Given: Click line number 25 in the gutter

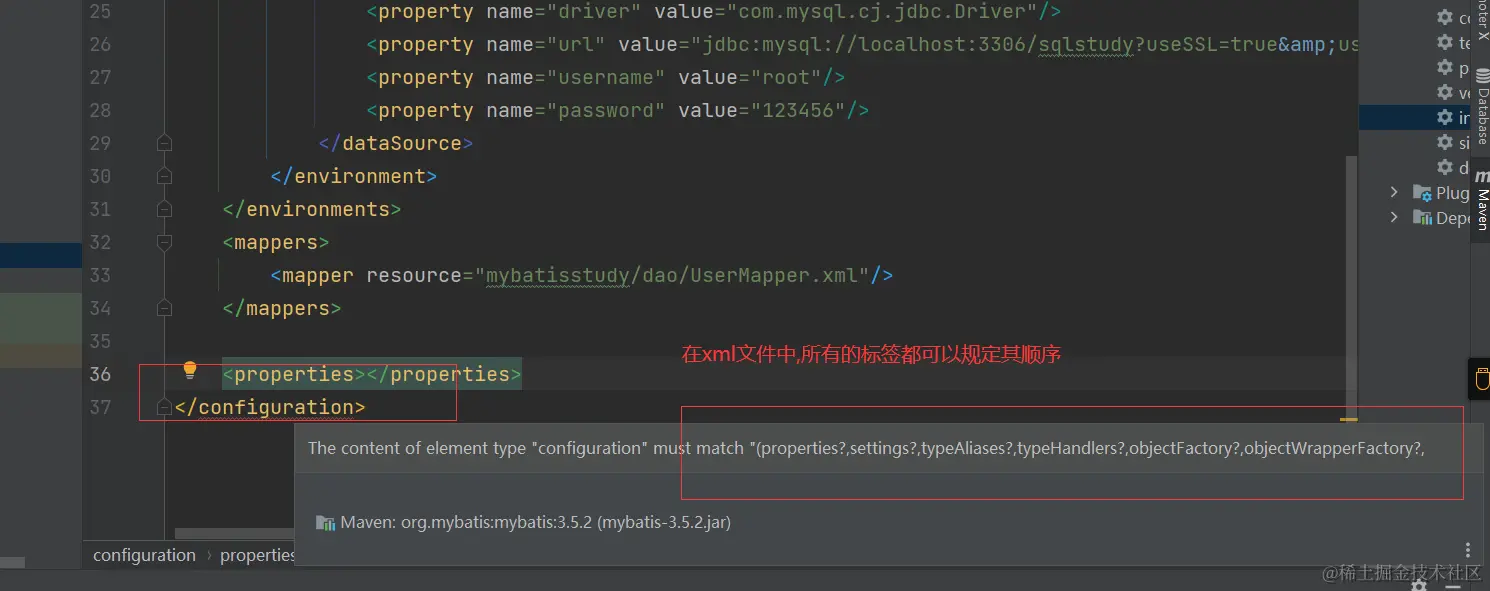Looking at the screenshot, I should 100,12.
